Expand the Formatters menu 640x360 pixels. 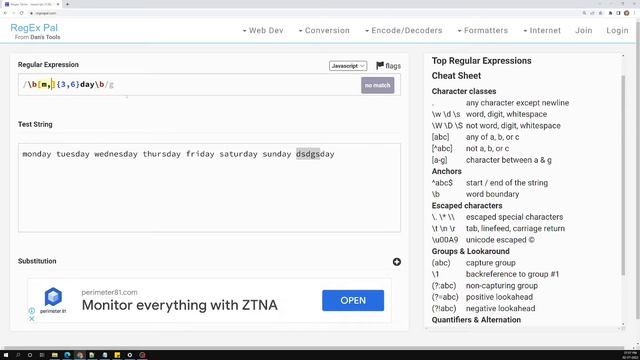(482, 31)
